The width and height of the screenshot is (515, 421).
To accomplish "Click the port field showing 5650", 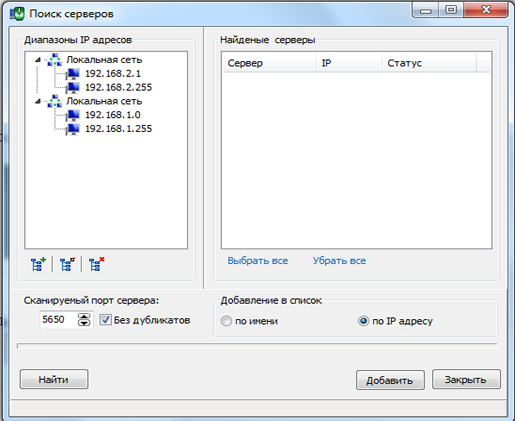I will coord(59,320).
